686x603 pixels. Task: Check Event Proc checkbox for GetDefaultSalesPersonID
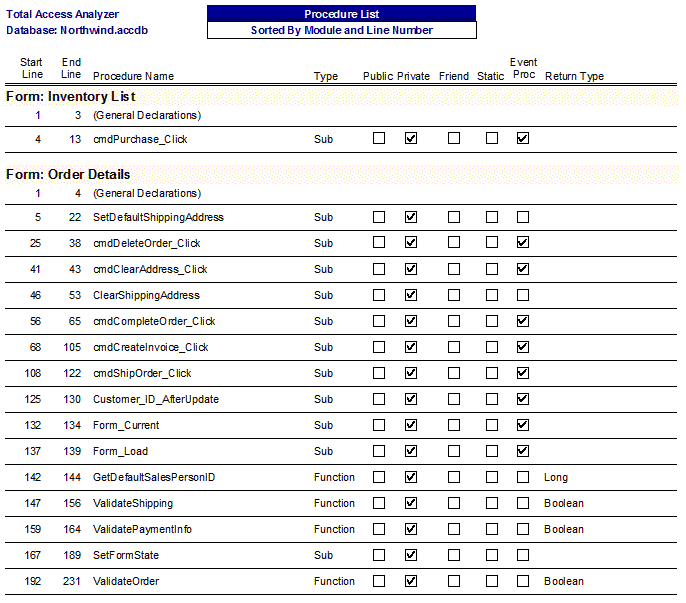pos(522,477)
